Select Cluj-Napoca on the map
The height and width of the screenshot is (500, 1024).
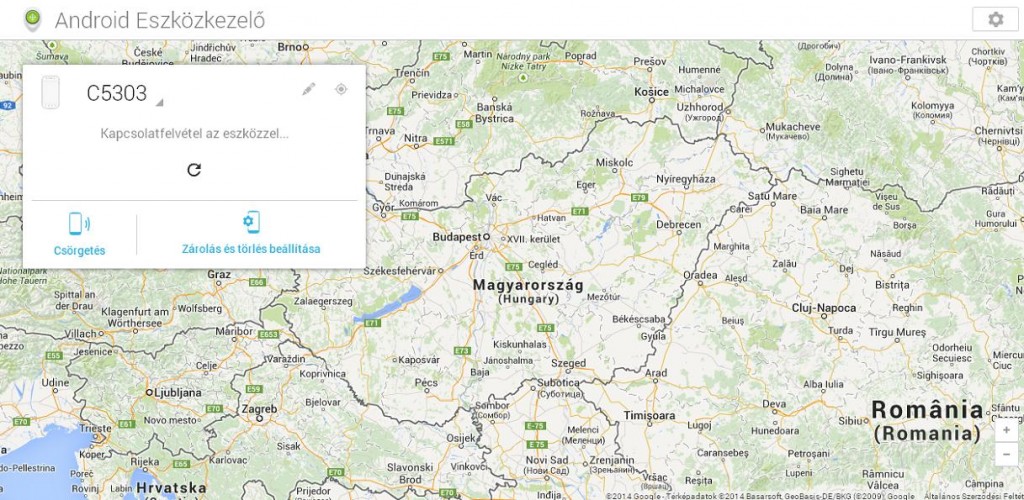(x=824, y=308)
